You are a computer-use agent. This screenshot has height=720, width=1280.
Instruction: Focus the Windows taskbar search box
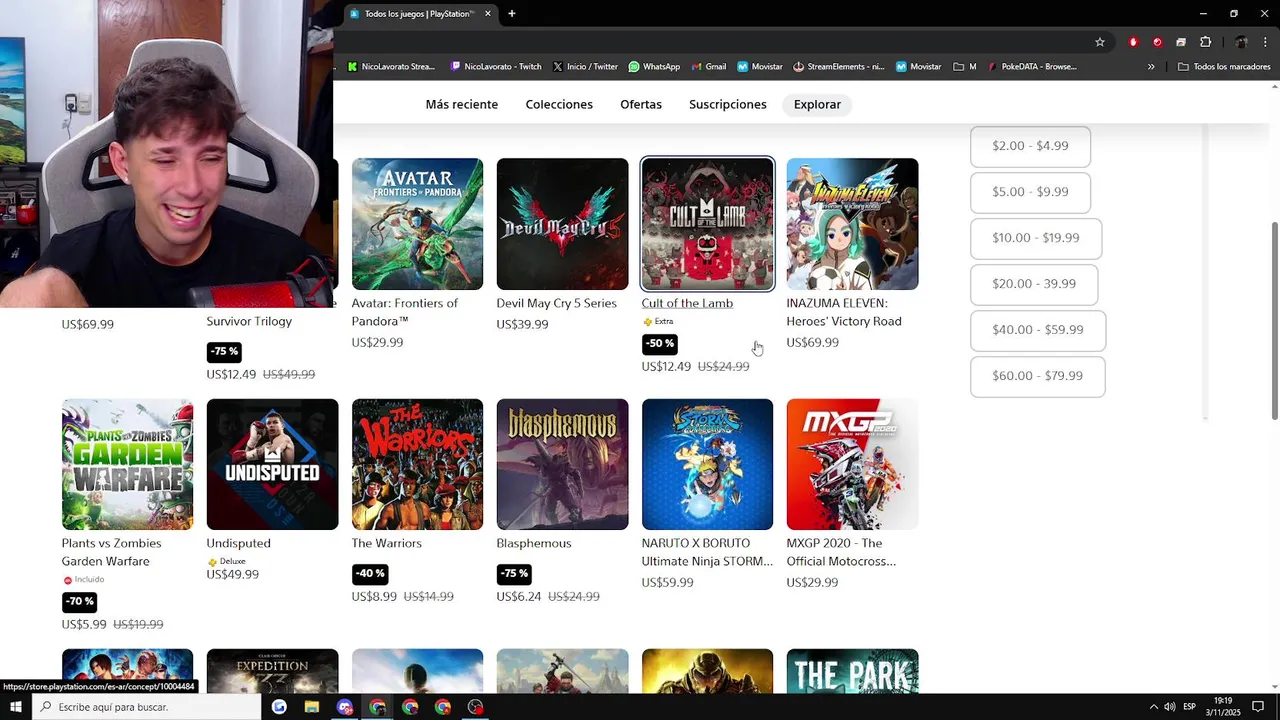[147, 707]
